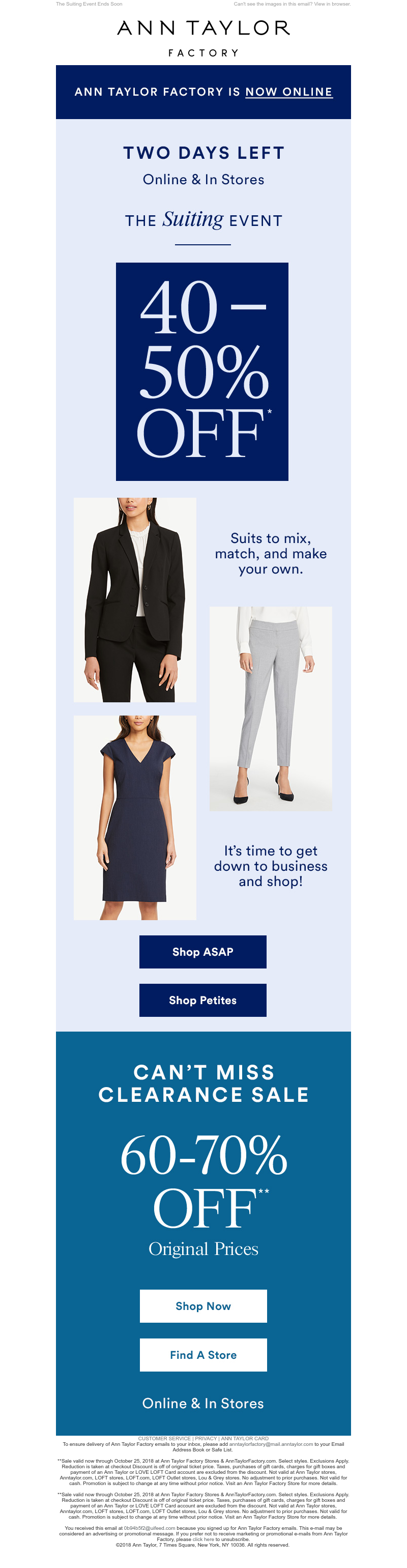Open the CUSTOMER SERVICE footer link

(164, 1438)
